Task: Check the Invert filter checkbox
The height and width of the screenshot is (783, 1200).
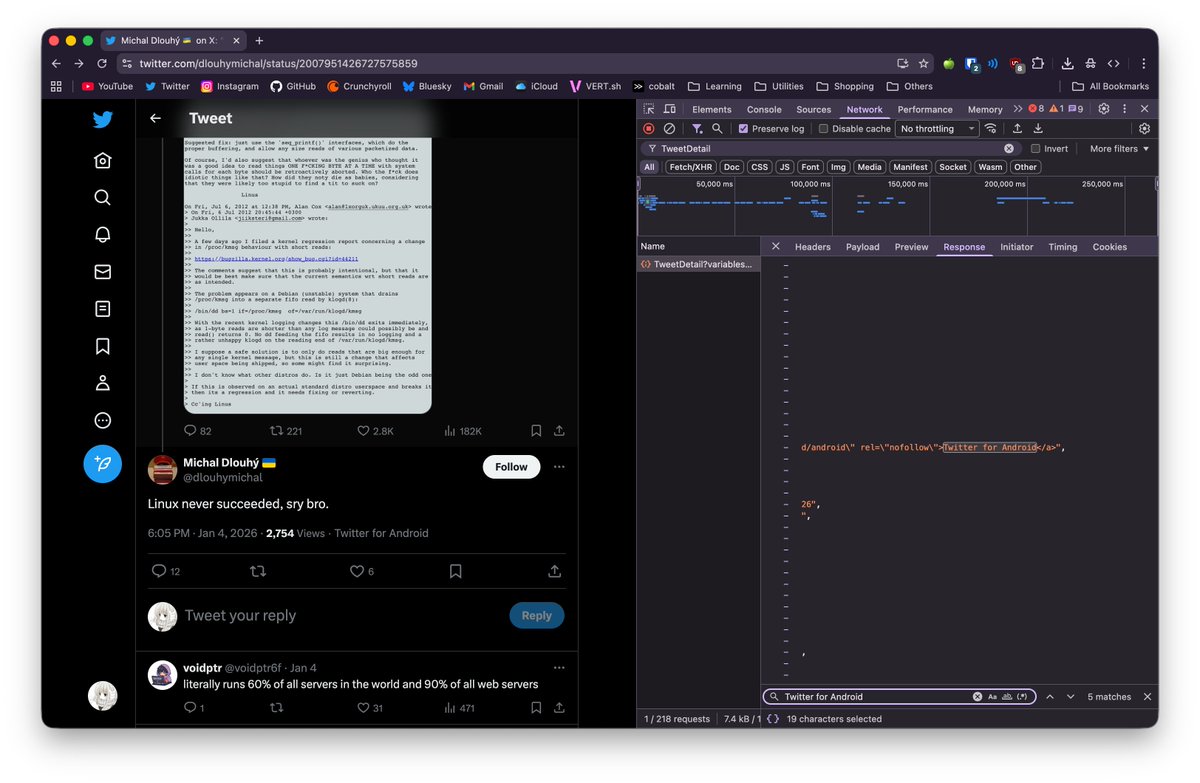Action: (1036, 148)
